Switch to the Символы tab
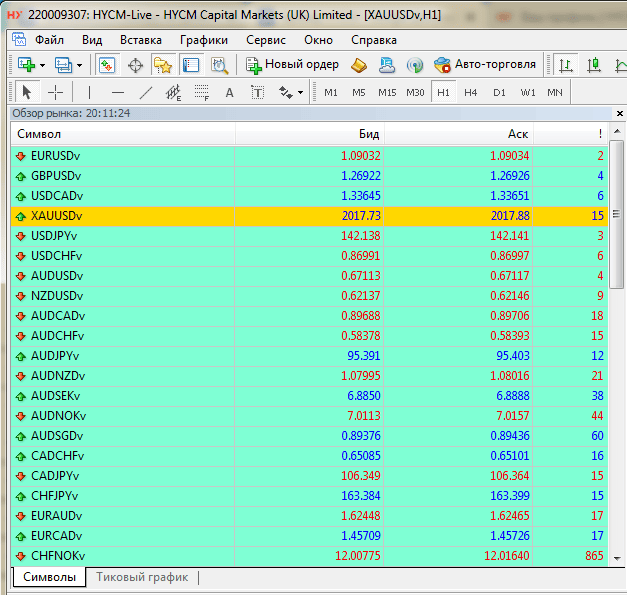The height and width of the screenshot is (595, 627). coord(49,577)
